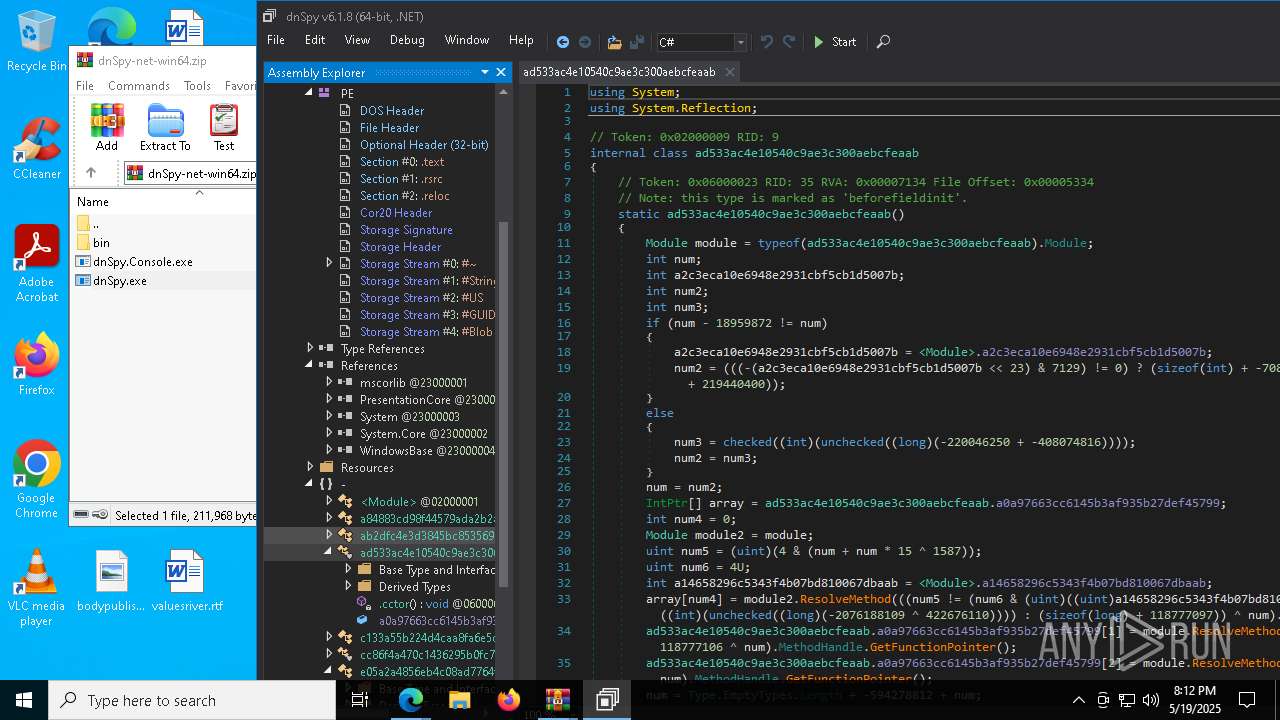Click the Save All toolbar icon
Image resolution: width=1280 pixels, height=720 pixels.
pos(637,42)
